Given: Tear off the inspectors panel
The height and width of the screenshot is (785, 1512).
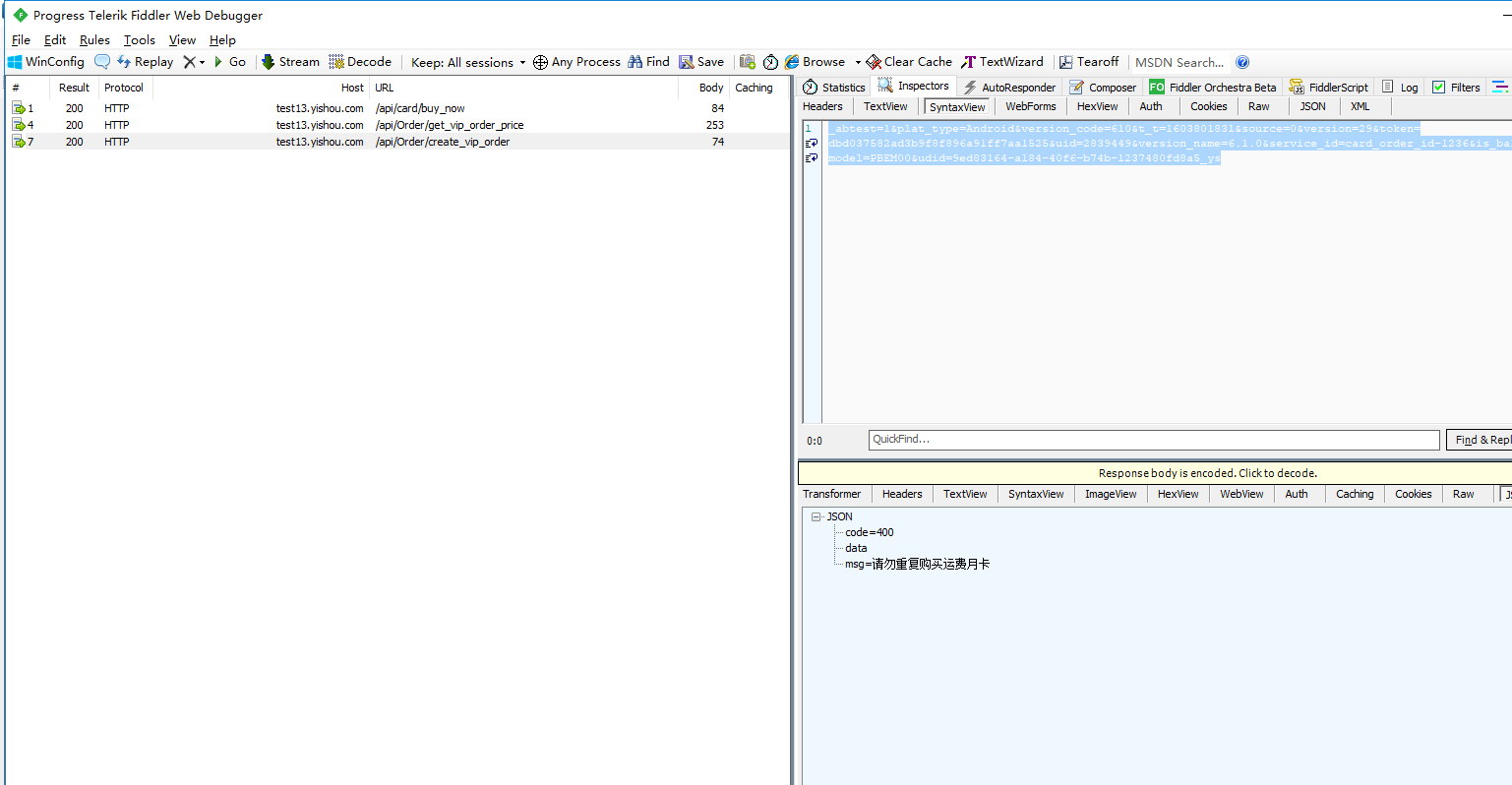Looking at the screenshot, I should click(1089, 62).
